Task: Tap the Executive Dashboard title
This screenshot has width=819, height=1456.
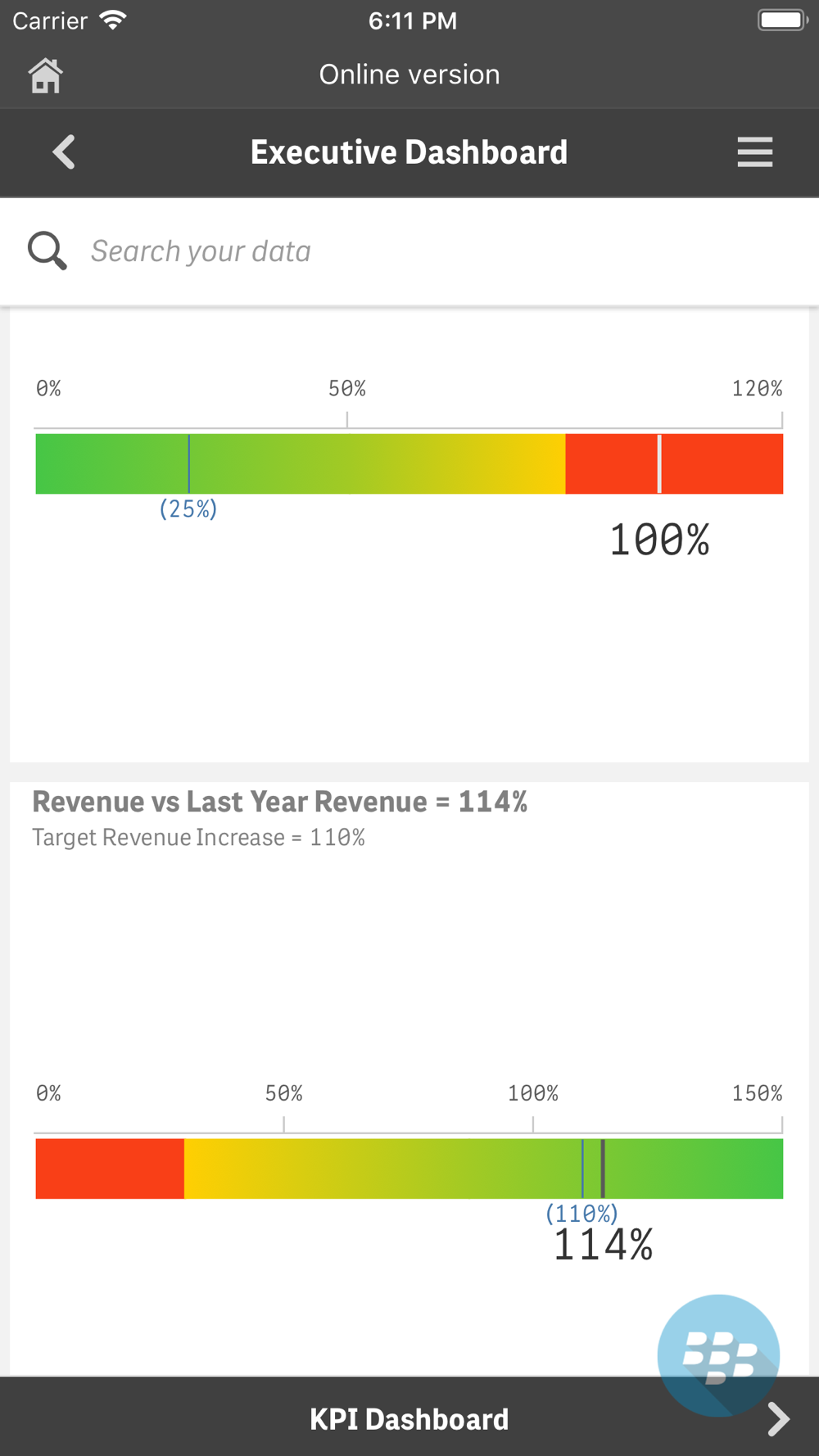Action: [409, 152]
